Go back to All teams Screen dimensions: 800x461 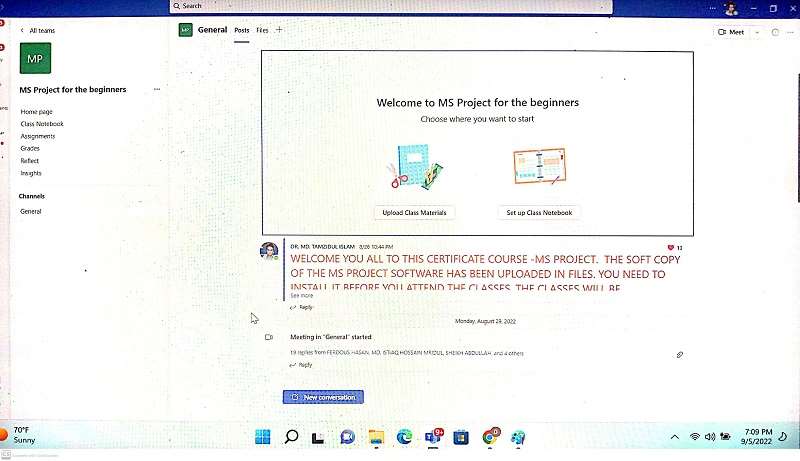pos(38,31)
